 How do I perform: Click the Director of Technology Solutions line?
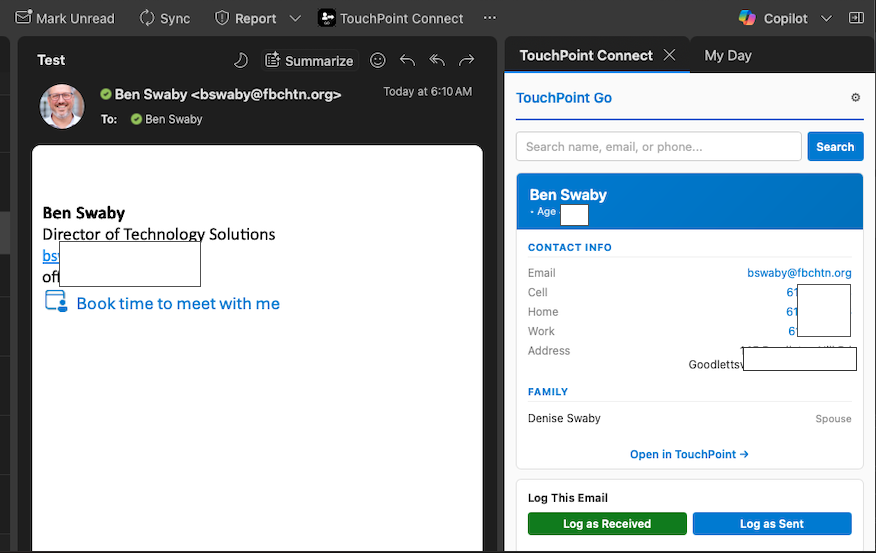point(159,234)
